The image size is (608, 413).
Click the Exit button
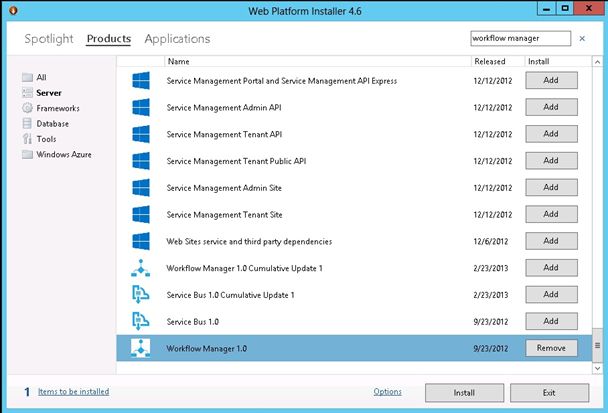[x=549, y=393]
